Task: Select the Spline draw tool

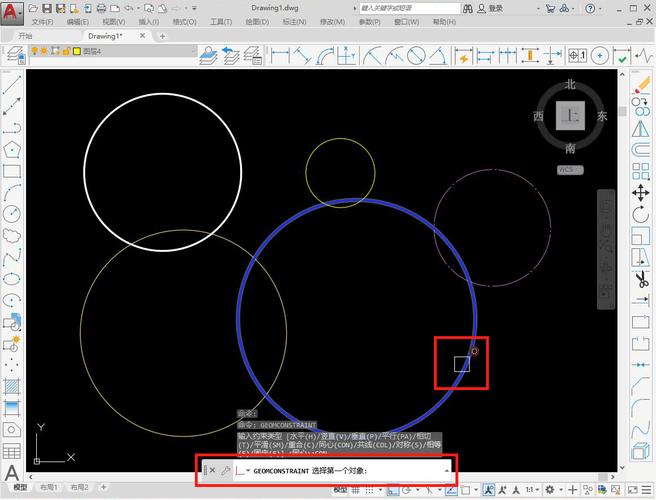Action: click(12, 257)
